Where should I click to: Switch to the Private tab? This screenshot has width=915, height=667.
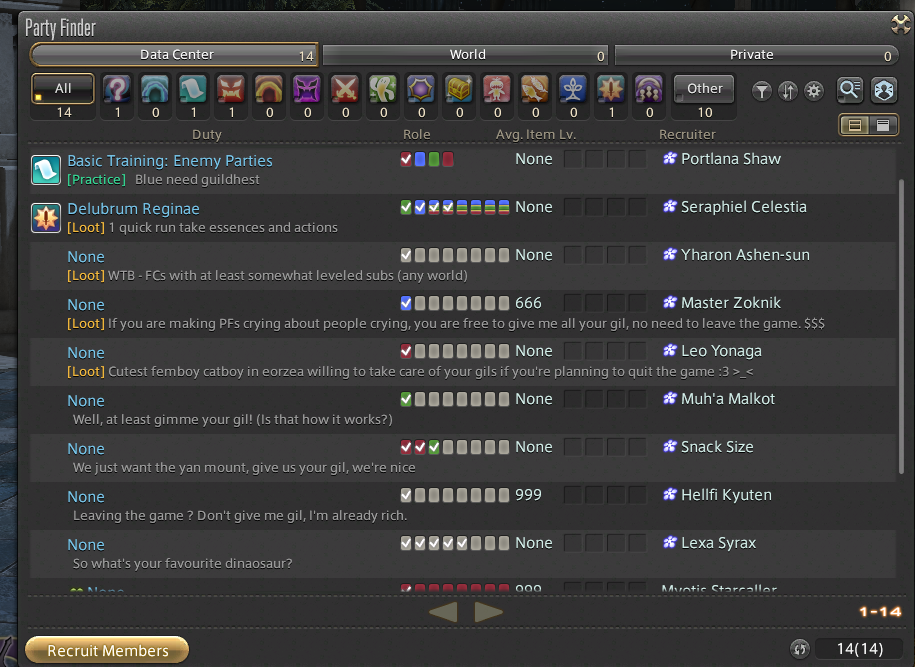757,54
